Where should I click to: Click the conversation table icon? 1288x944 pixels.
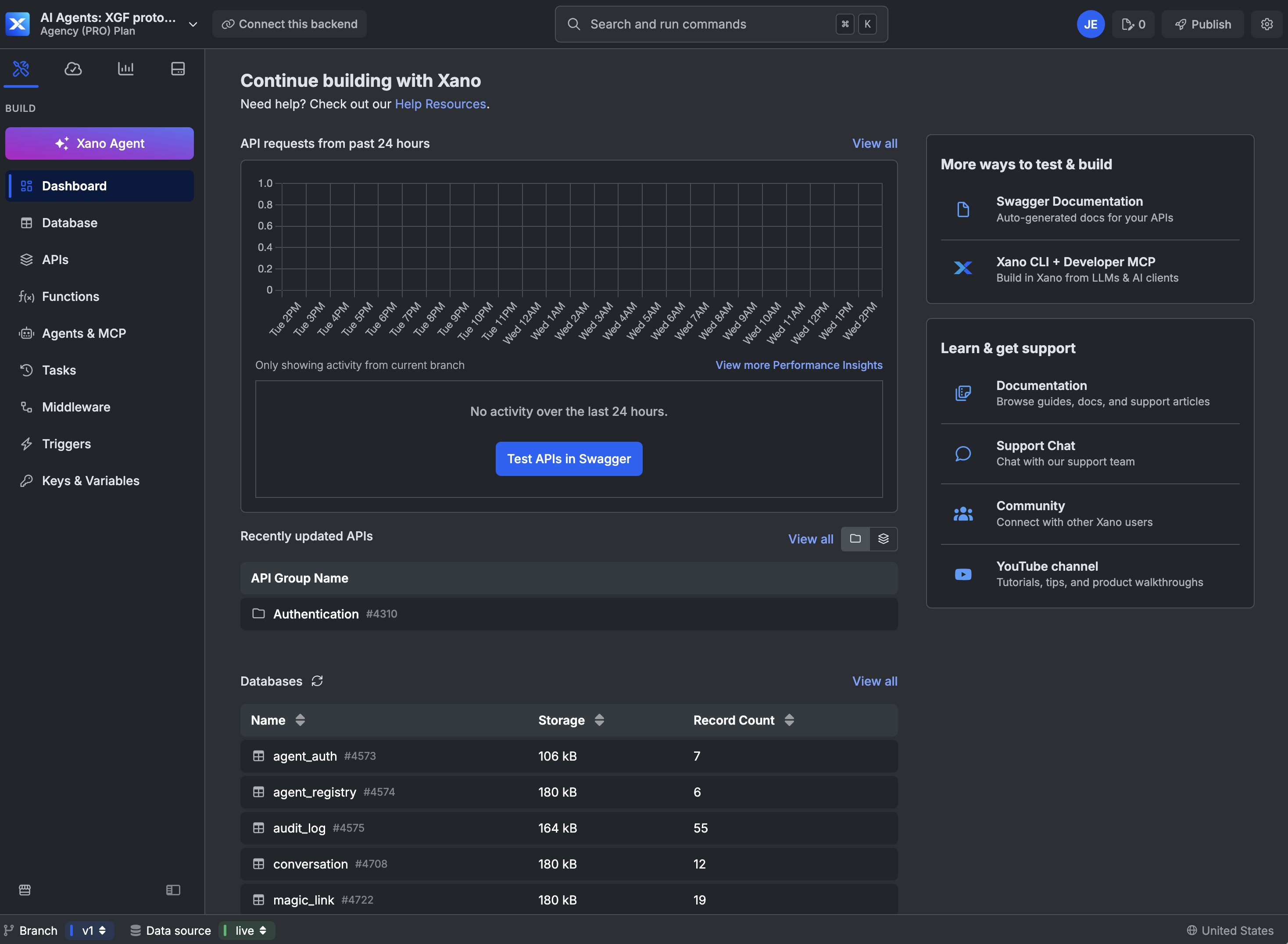(258, 864)
